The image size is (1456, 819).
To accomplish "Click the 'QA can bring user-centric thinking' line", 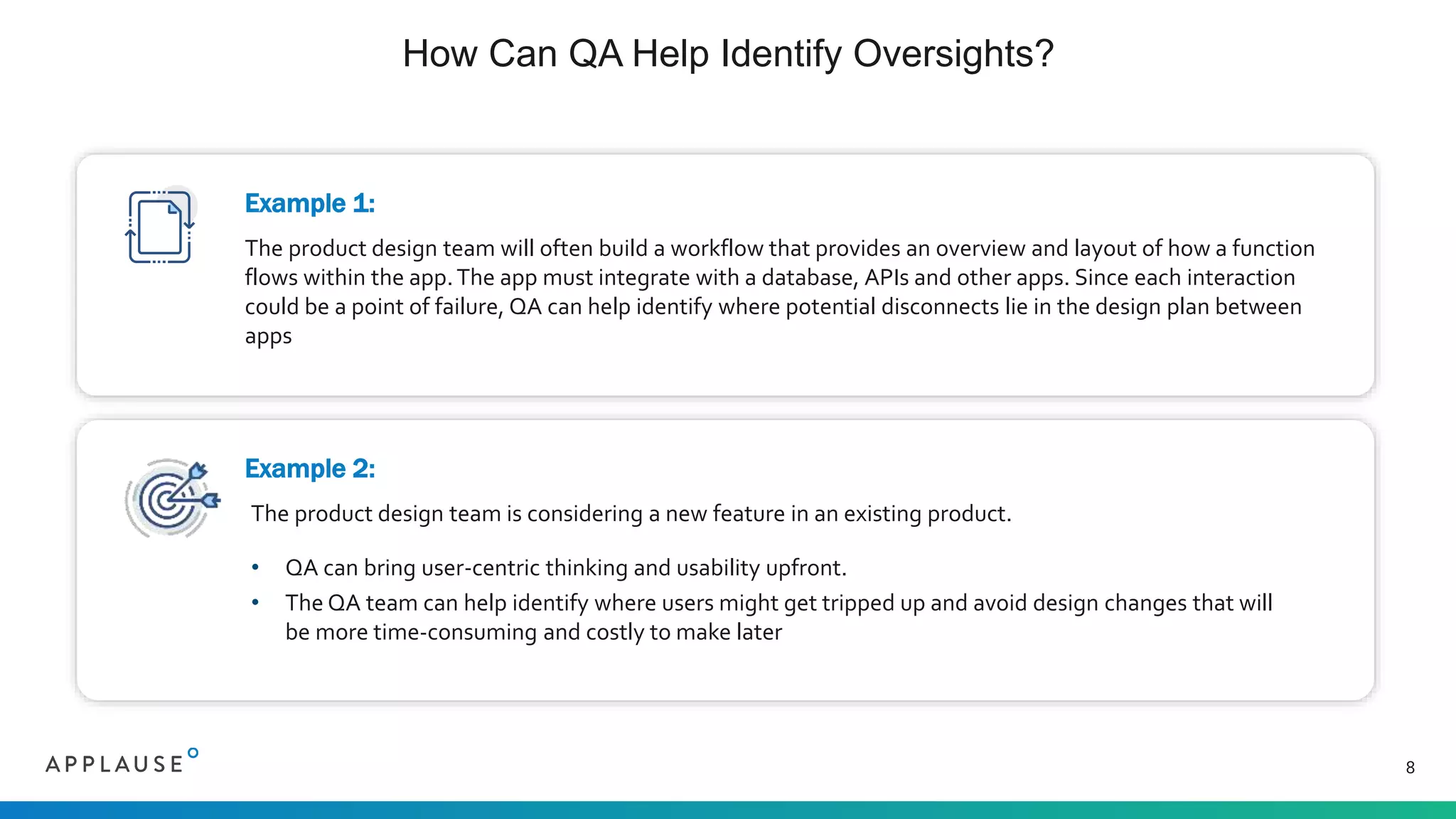I will [565, 568].
